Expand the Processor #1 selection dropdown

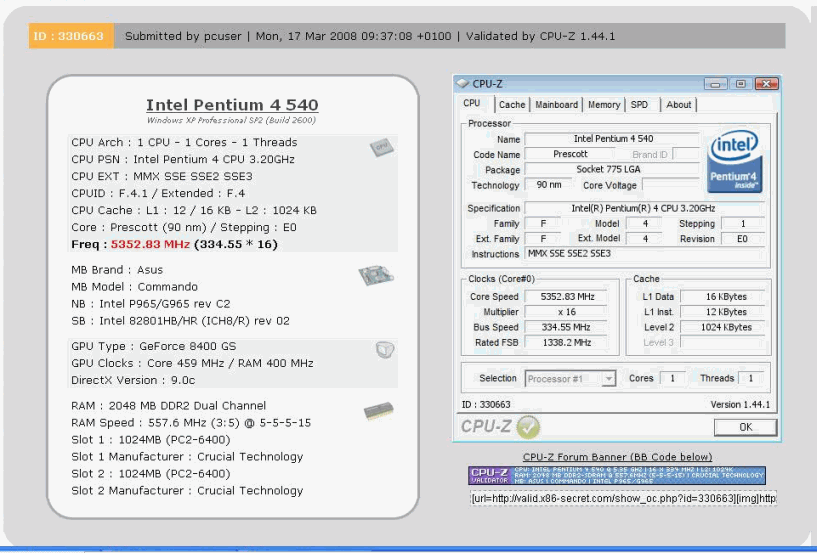609,379
